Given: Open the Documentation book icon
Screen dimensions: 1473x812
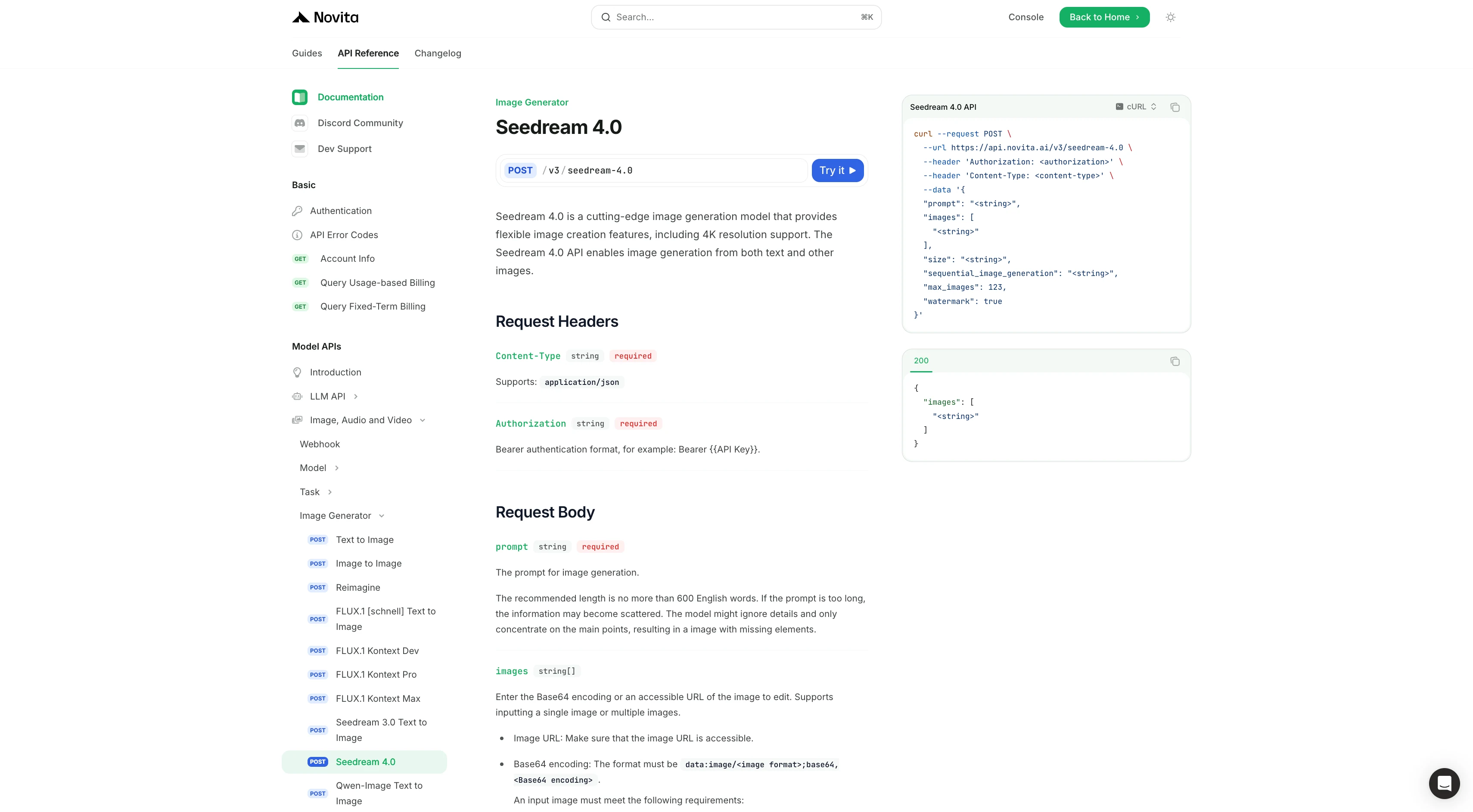Looking at the screenshot, I should [300, 97].
